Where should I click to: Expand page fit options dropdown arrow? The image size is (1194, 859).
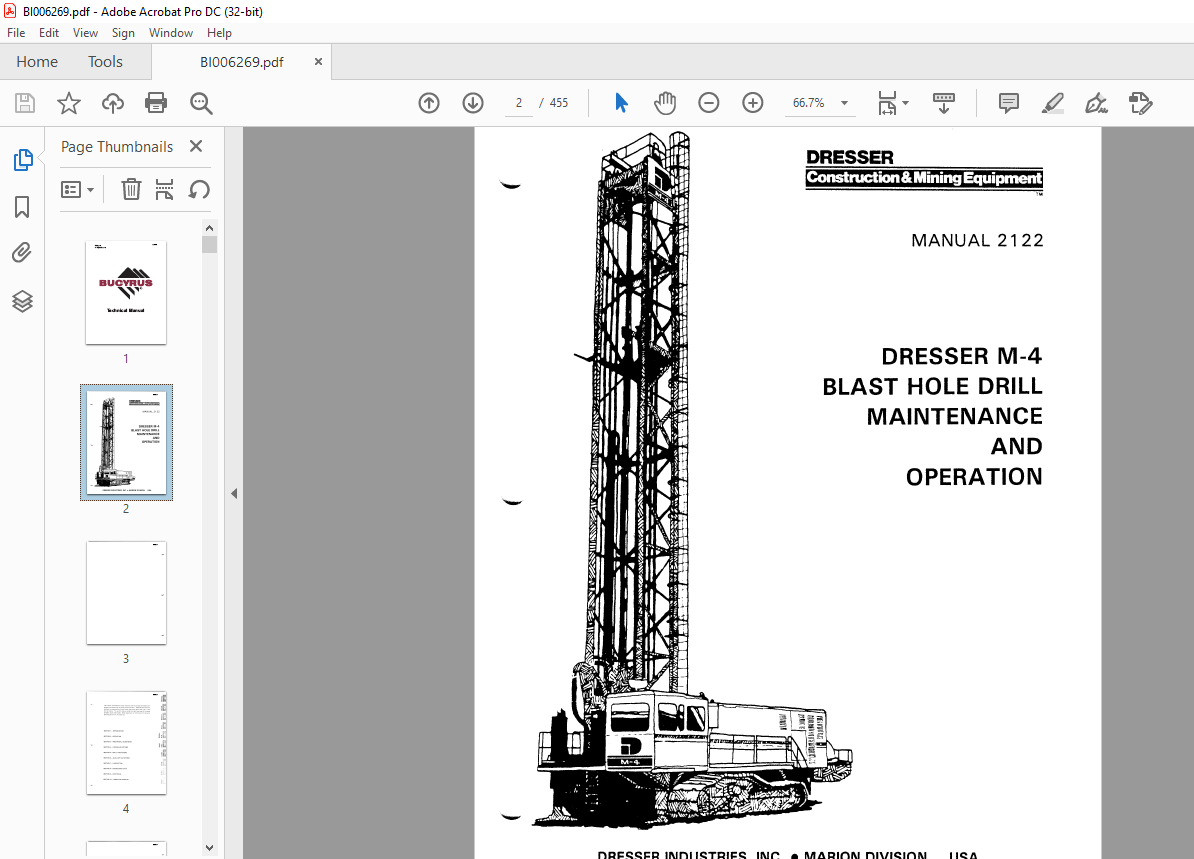(x=905, y=103)
